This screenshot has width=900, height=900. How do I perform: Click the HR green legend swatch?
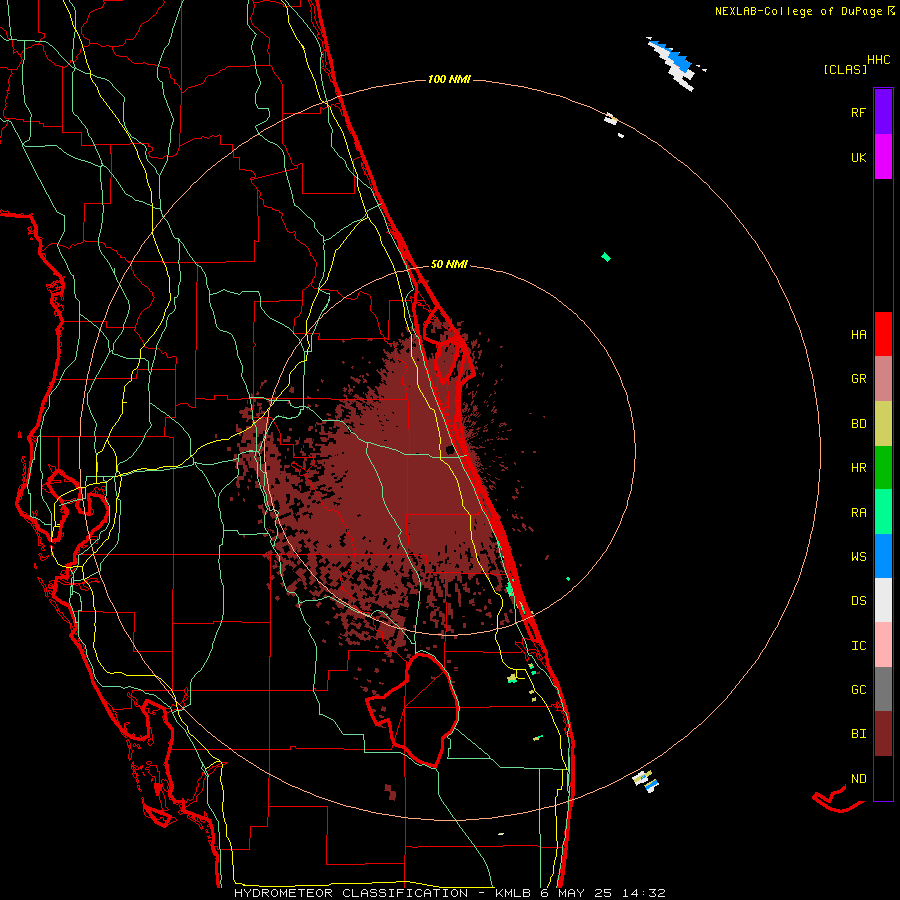tap(883, 468)
